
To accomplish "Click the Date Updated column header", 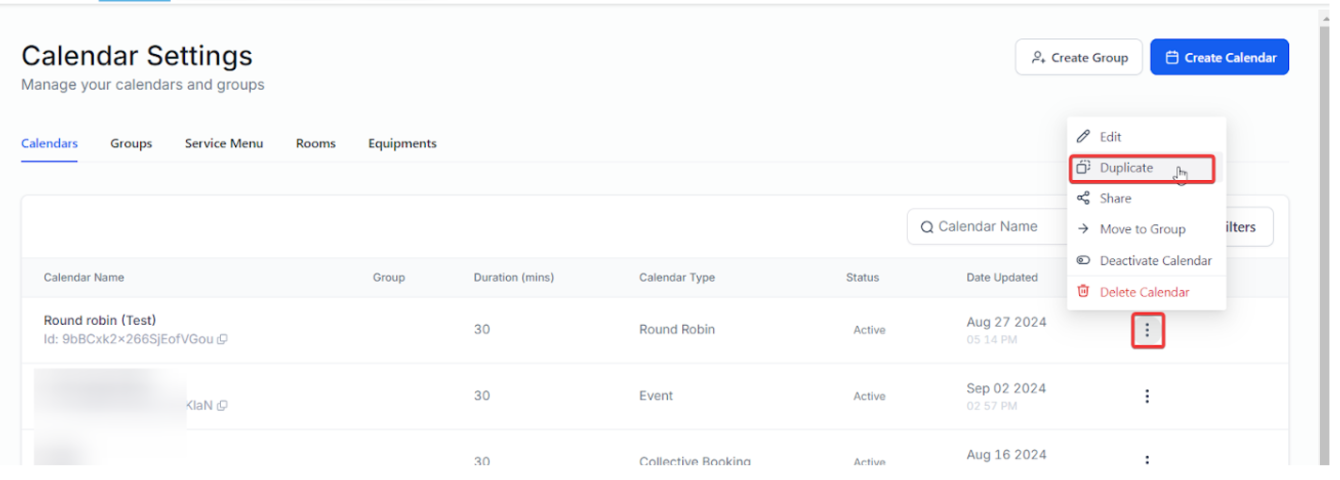I will point(1002,277).
